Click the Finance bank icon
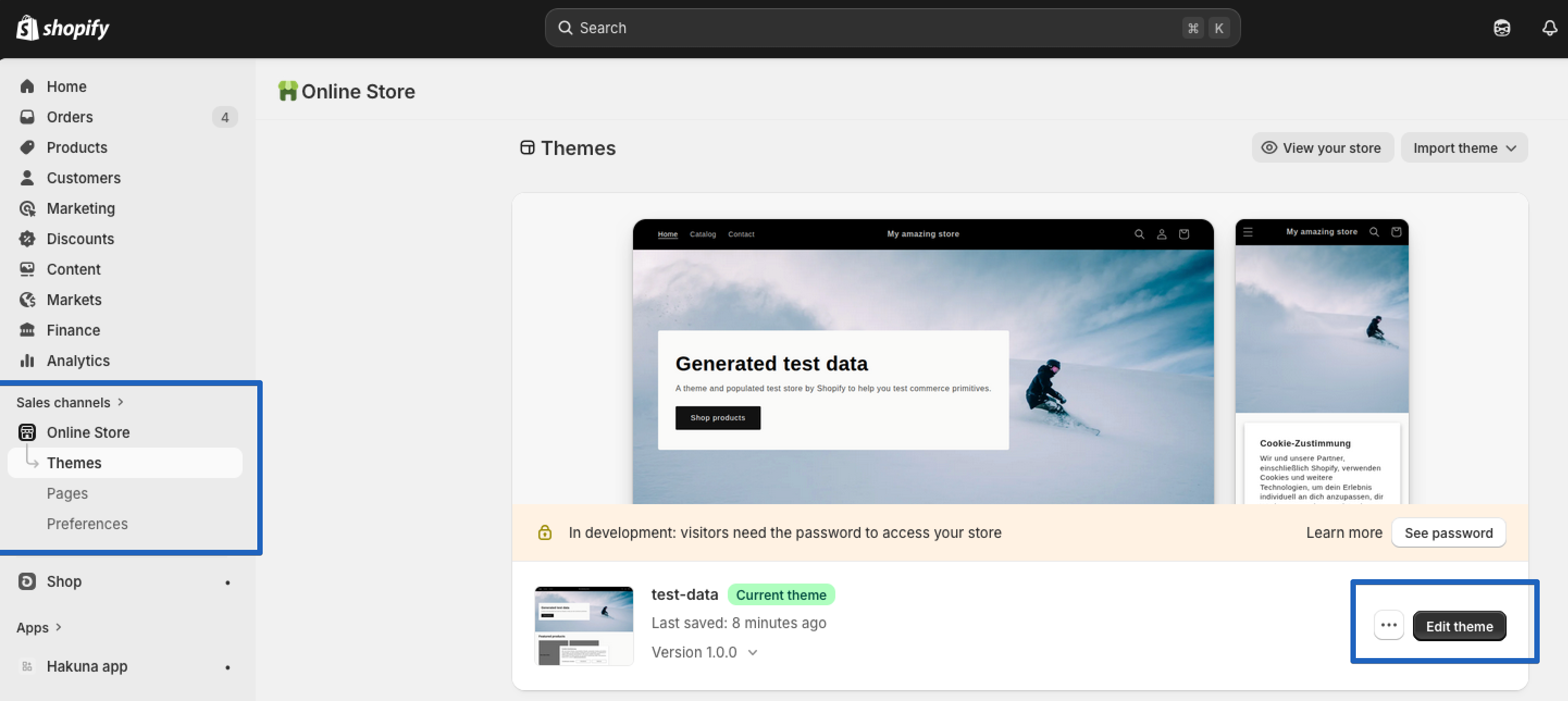 pyautogui.click(x=27, y=330)
